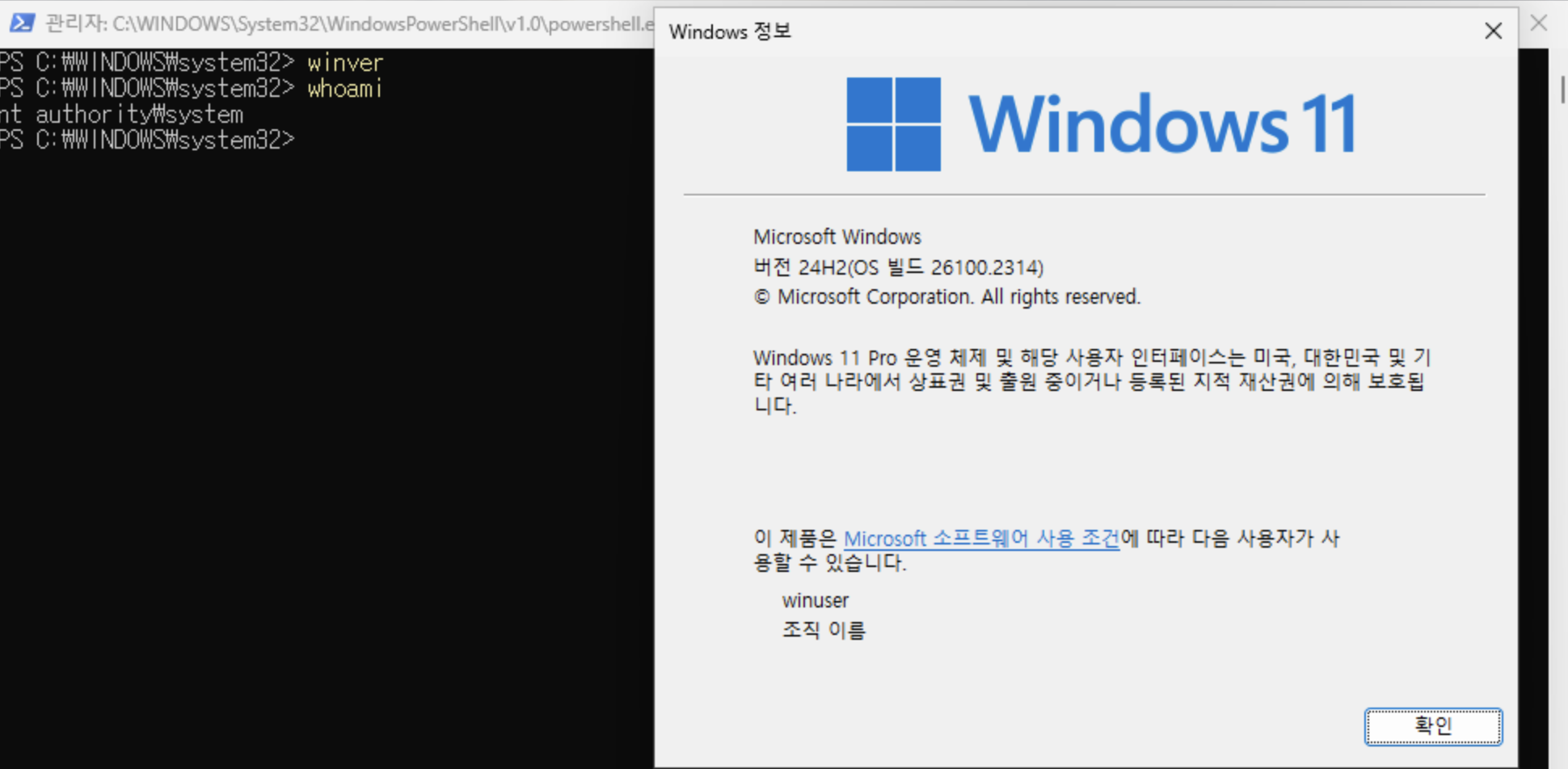Click the PowerShell window scrollbar
The image size is (1568, 769).
coord(1563,89)
